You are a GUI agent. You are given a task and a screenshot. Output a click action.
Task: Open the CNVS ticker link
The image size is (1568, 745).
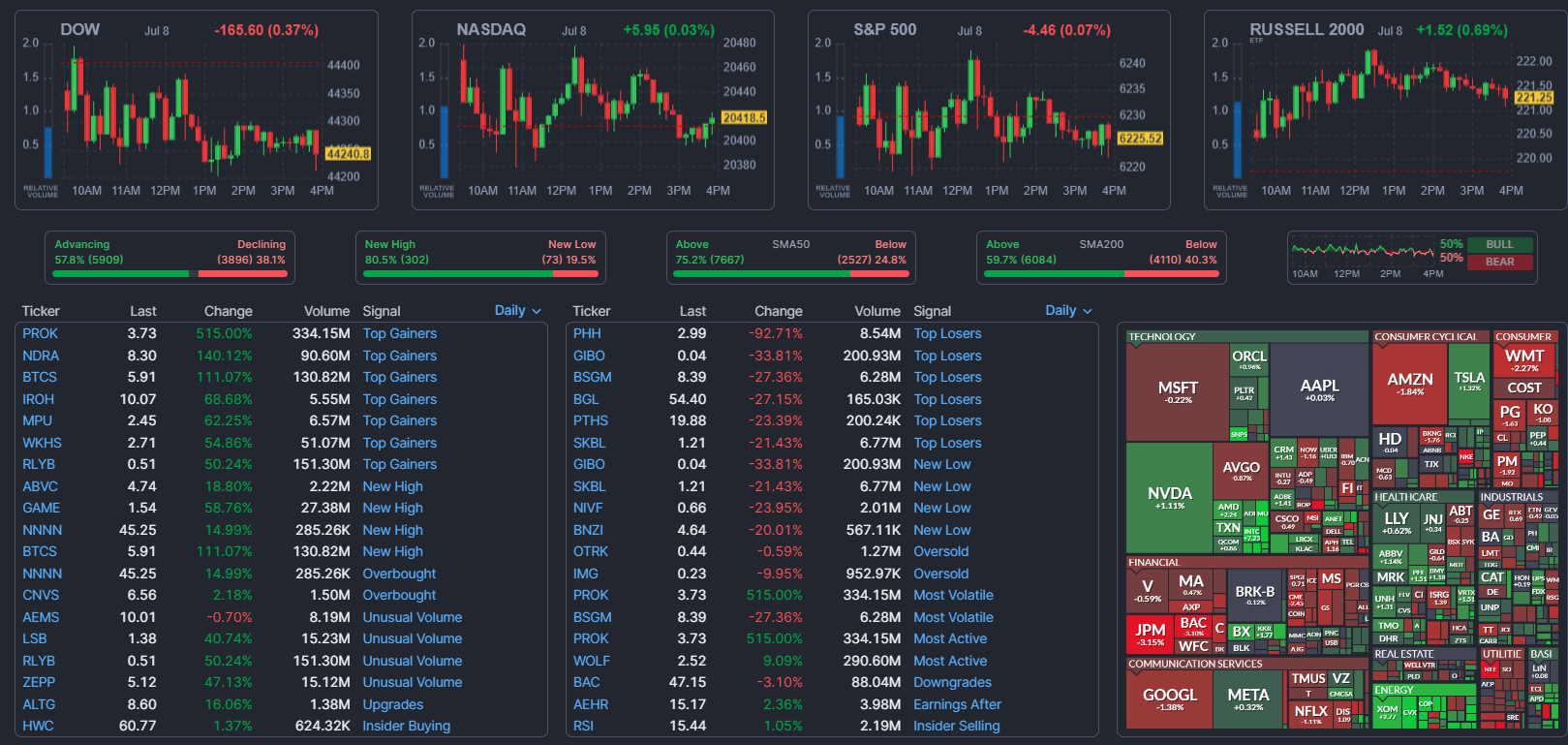pyautogui.click(x=41, y=595)
